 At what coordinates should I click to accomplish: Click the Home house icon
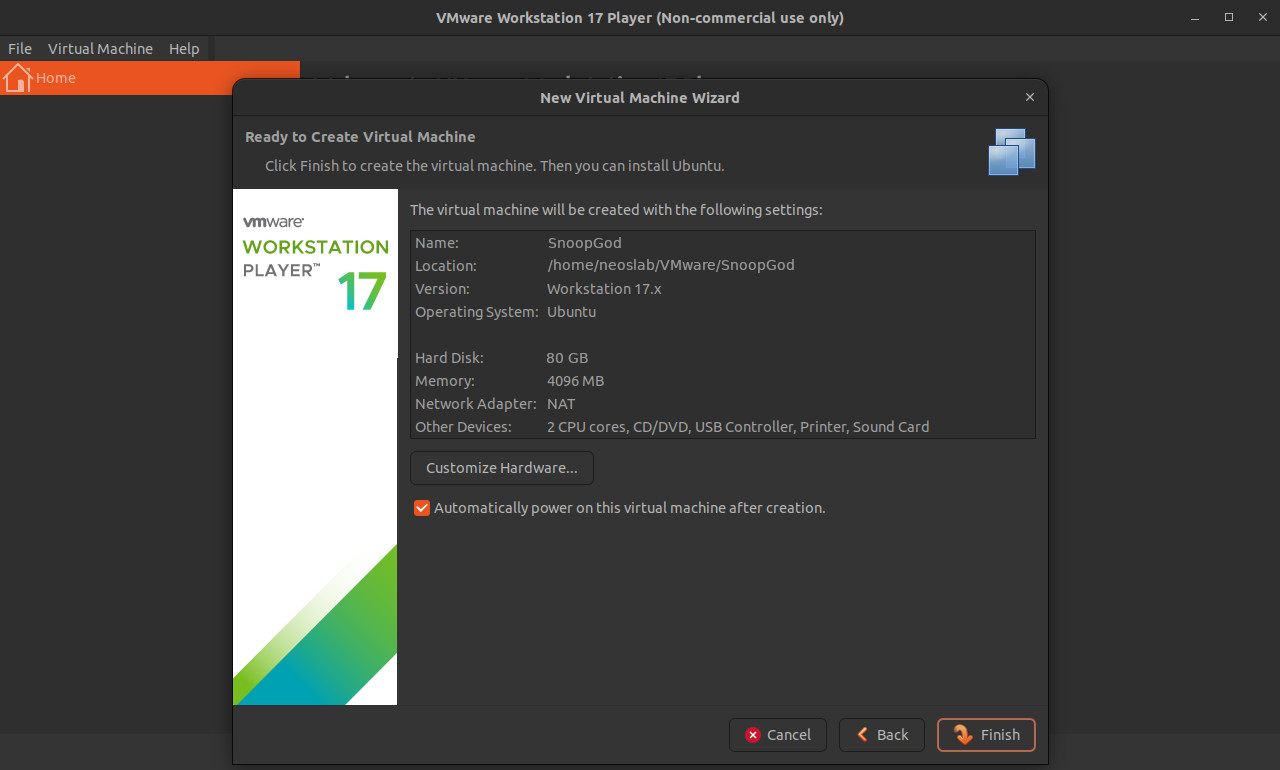18,78
